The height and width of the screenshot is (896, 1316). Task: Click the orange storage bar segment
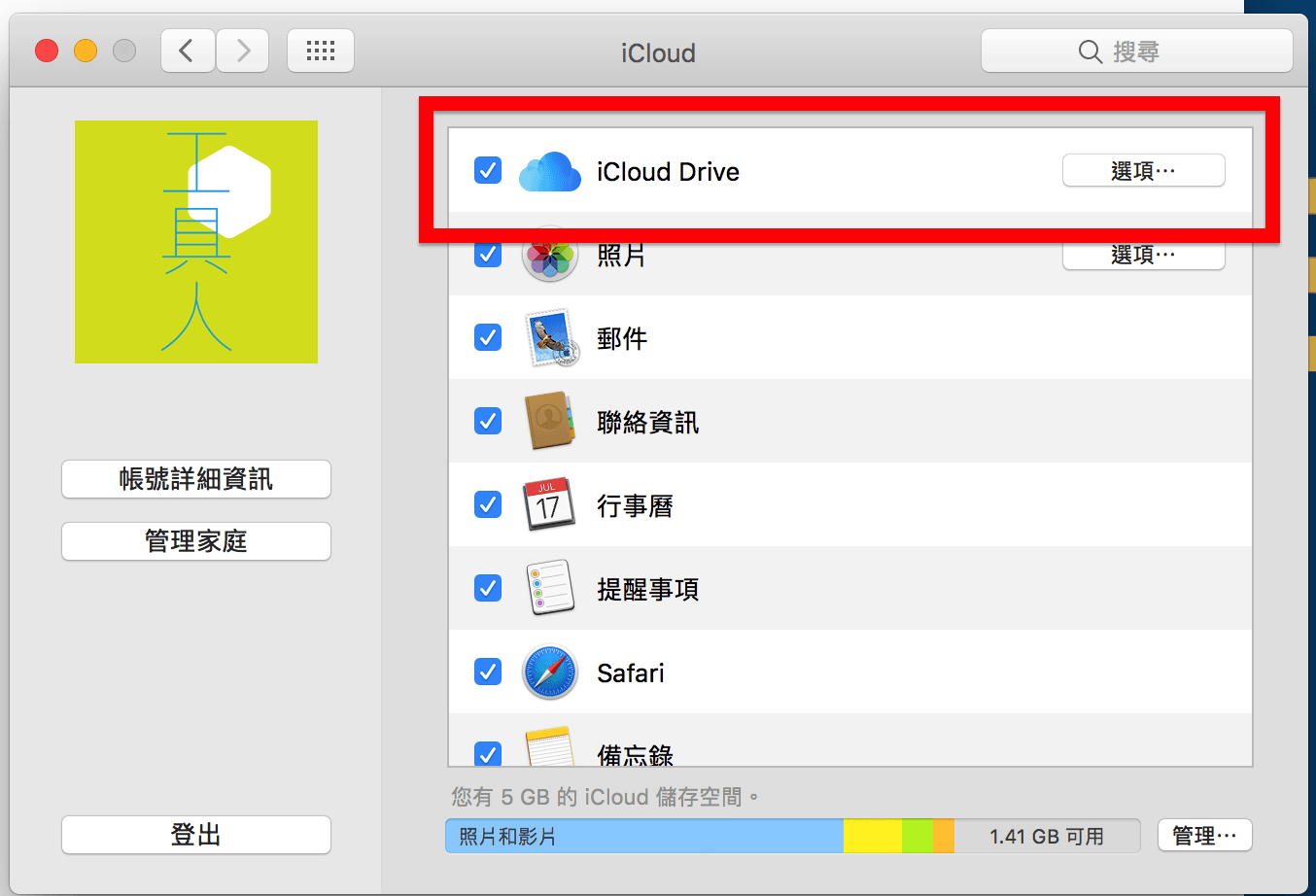point(944,836)
